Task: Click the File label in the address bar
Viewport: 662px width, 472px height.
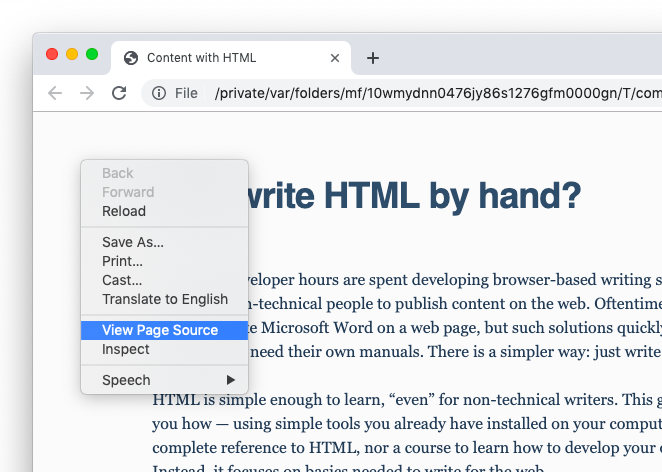Action: click(186, 93)
